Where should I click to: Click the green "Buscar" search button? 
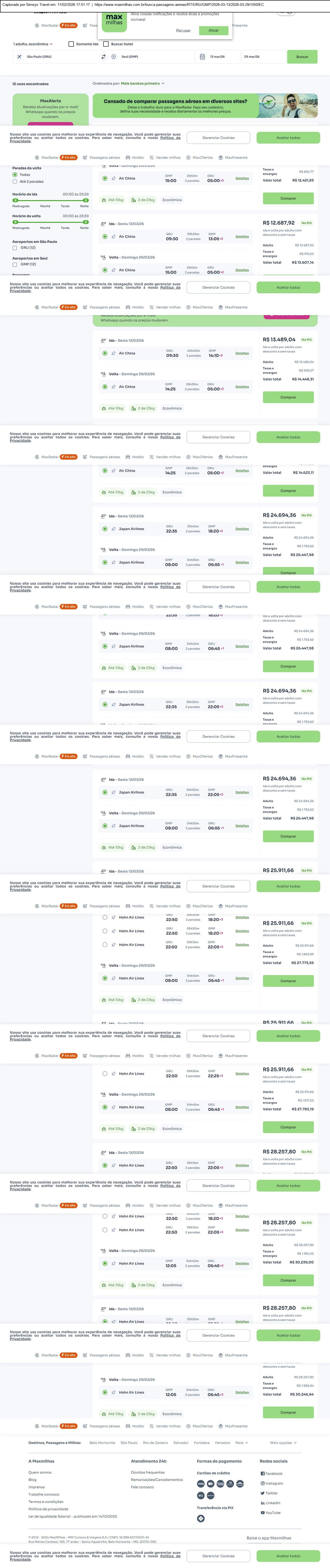pos(302,57)
